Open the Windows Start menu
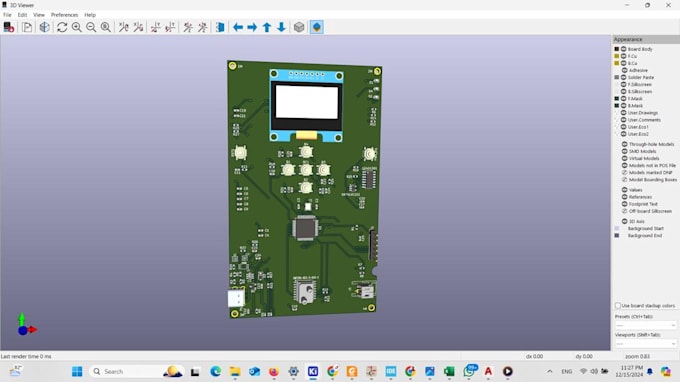The width and height of the screenshot is (680, 382). [x=77, y=371]
